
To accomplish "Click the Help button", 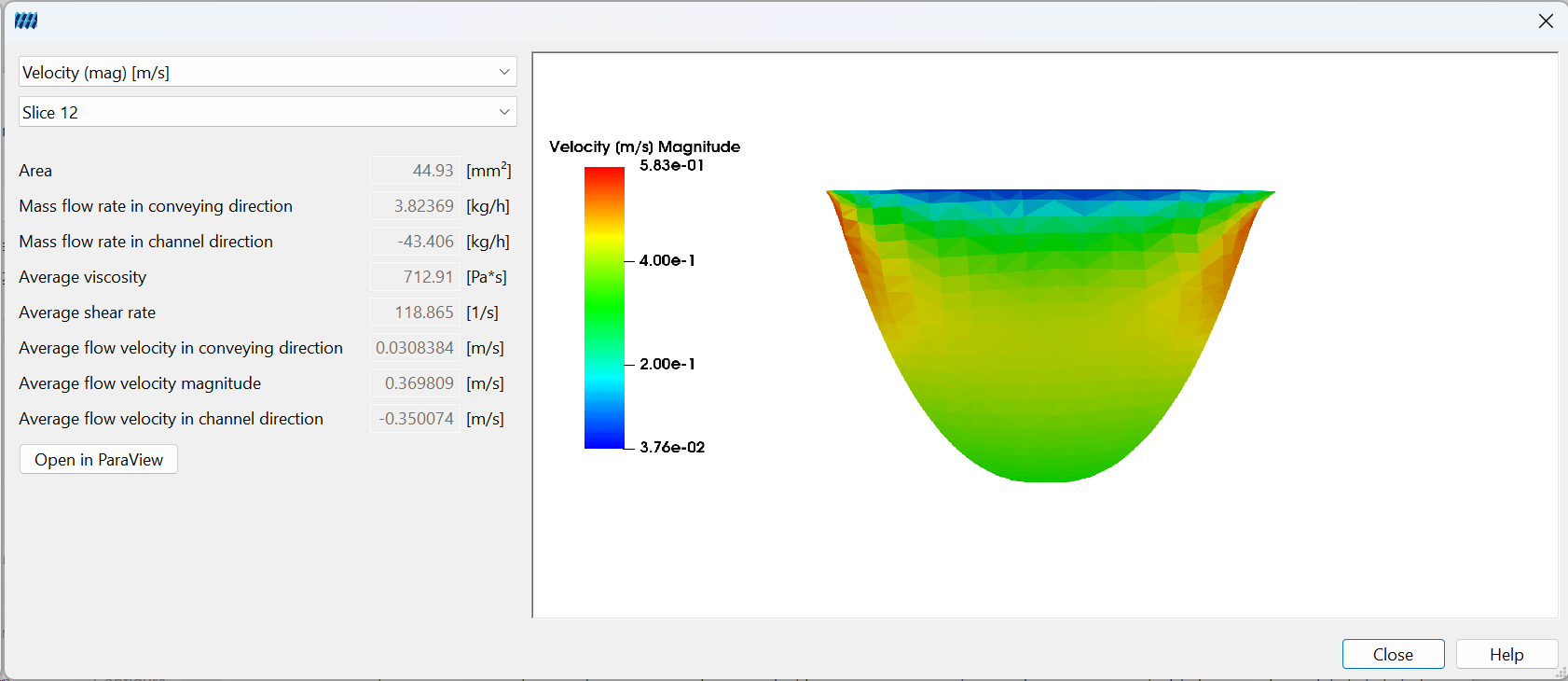I will pyautogui.click(x=1506, y=654).
